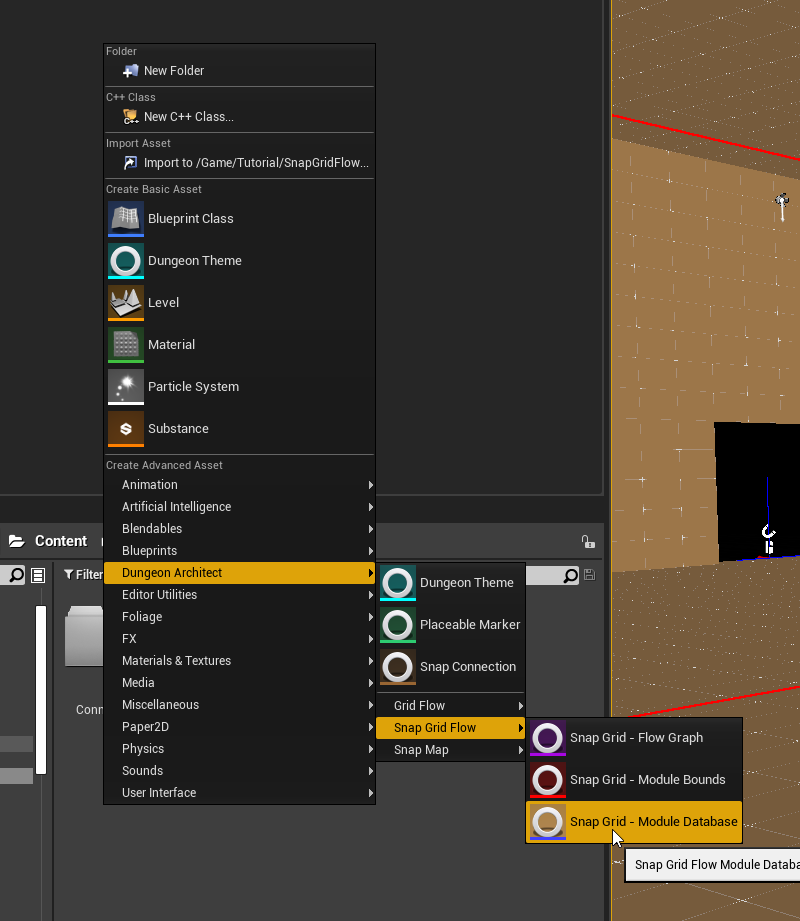Click the New Folder icon

[x=130, y=71]
